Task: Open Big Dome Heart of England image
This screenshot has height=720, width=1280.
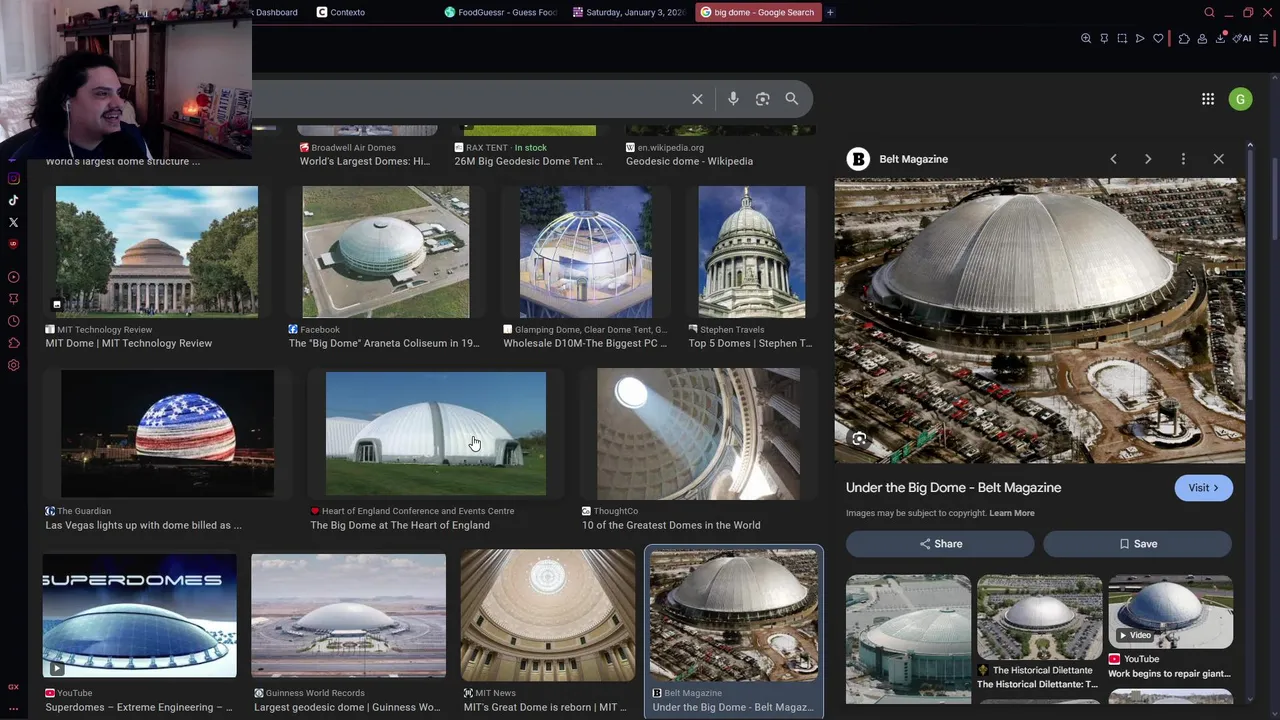Action: pyautogui.click(x=436, y=434)
